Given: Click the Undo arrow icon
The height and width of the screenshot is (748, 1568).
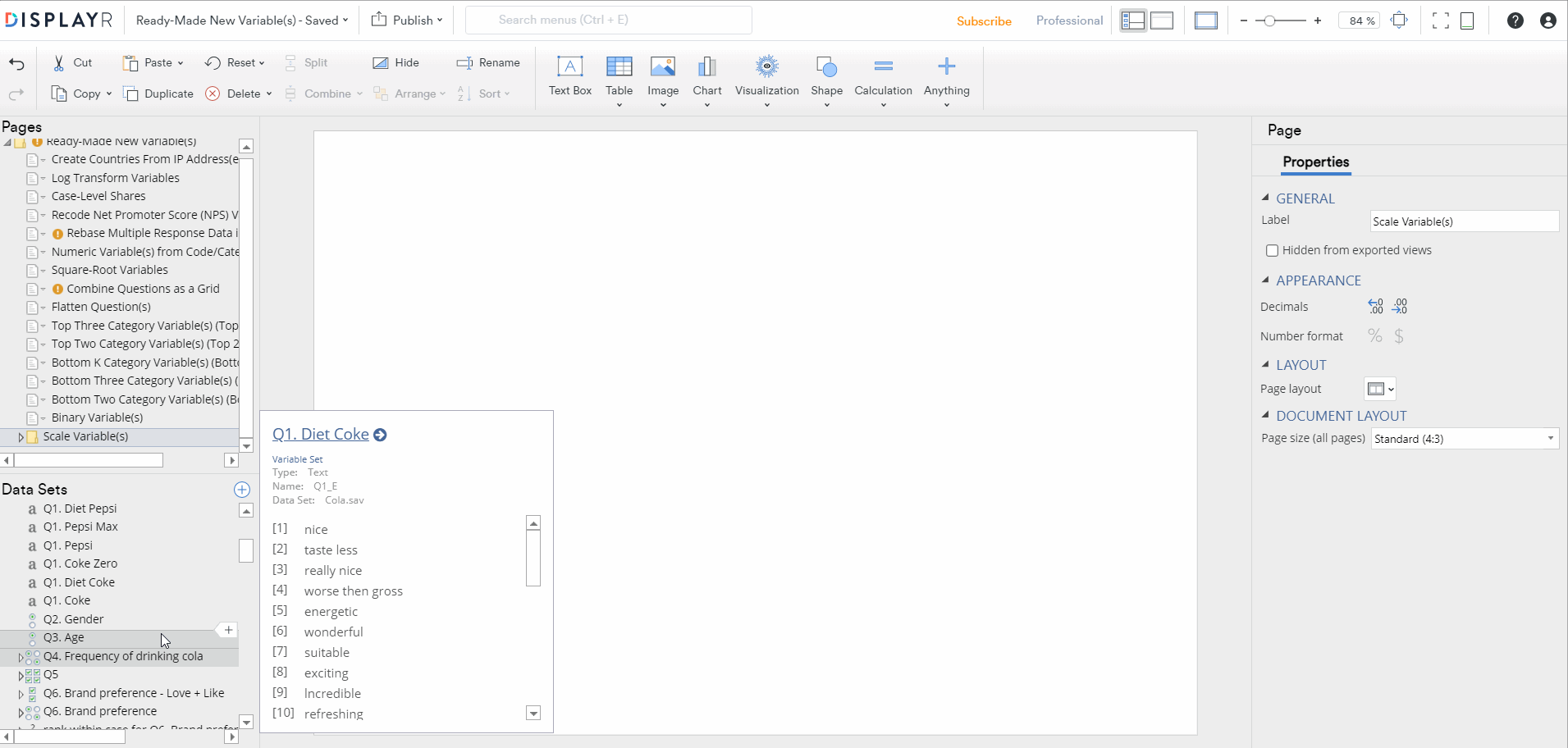Looking at the screenshot, I should (16, 64).
